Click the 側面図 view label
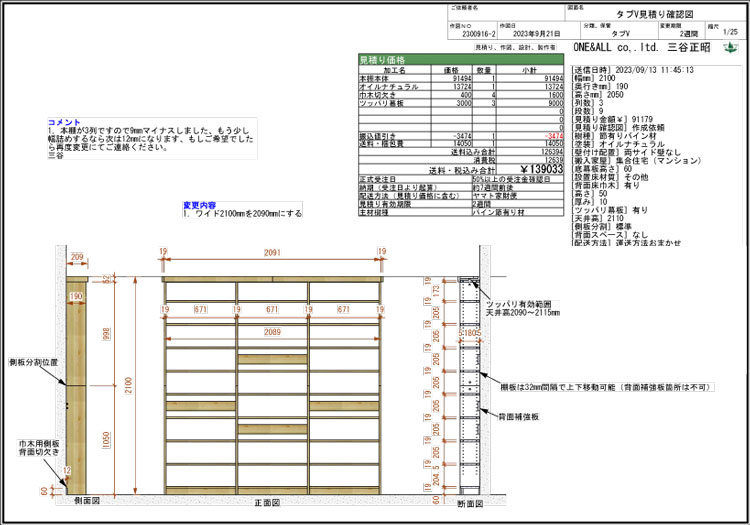This screenshot has width=750, height=525. [x=87, y=501]
